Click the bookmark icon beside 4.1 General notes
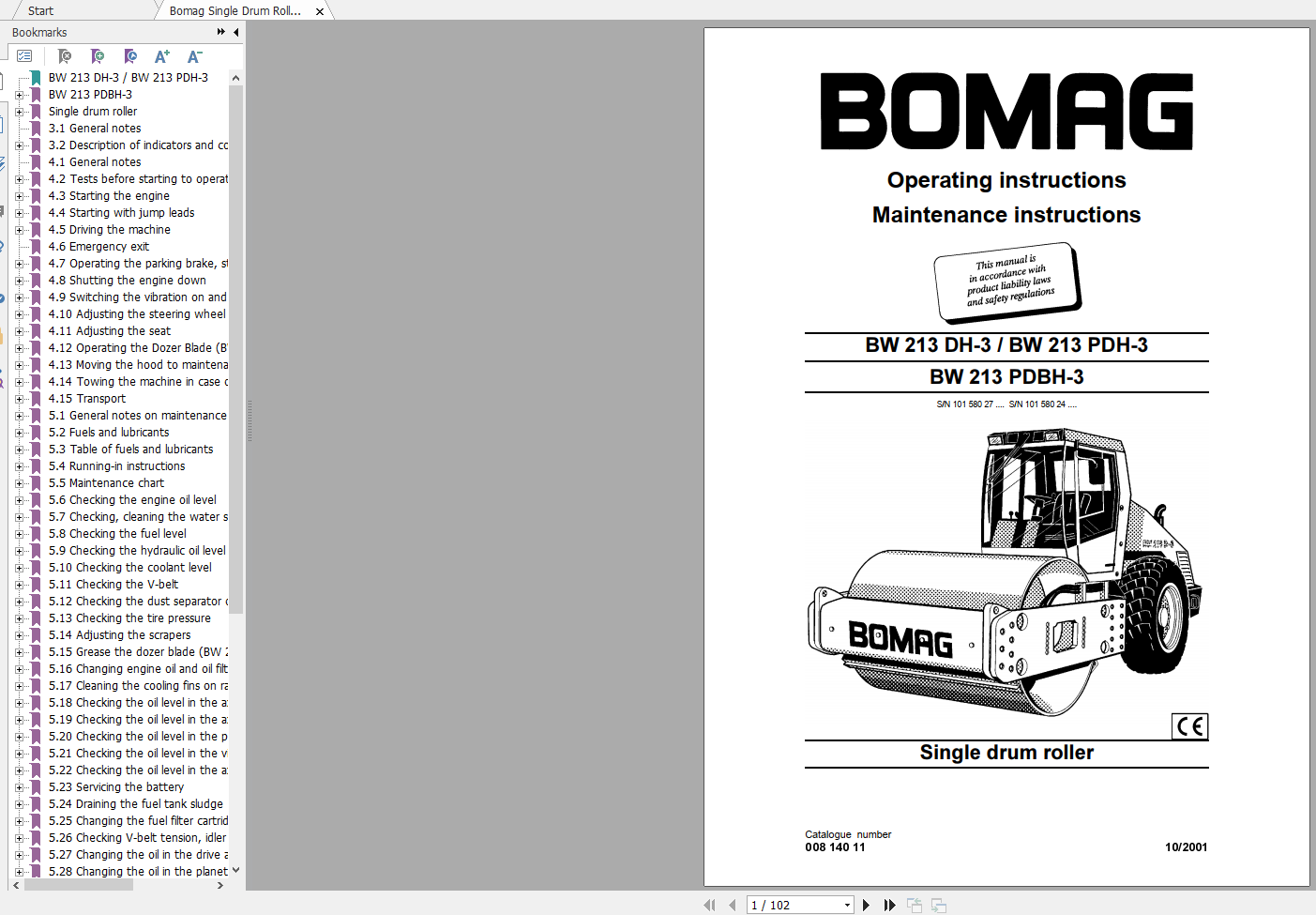1316x915 pixels. coord(36,162)
